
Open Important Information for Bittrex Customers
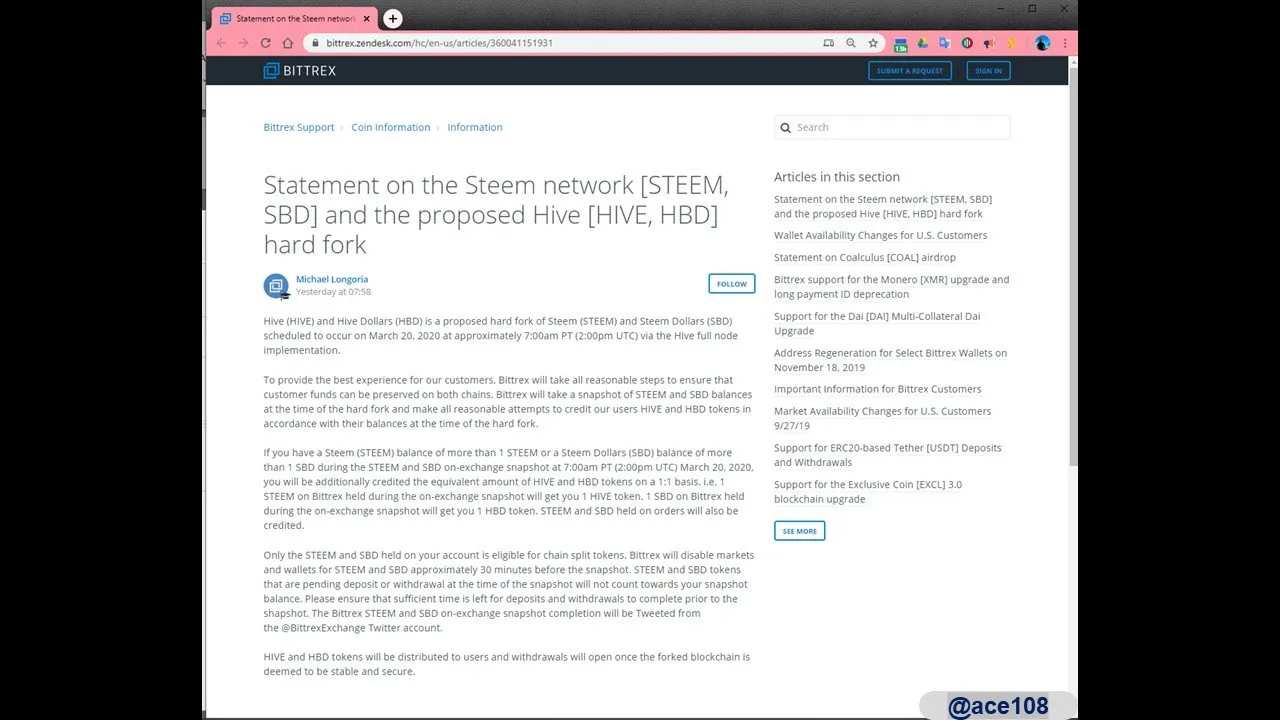coord(878,389)
